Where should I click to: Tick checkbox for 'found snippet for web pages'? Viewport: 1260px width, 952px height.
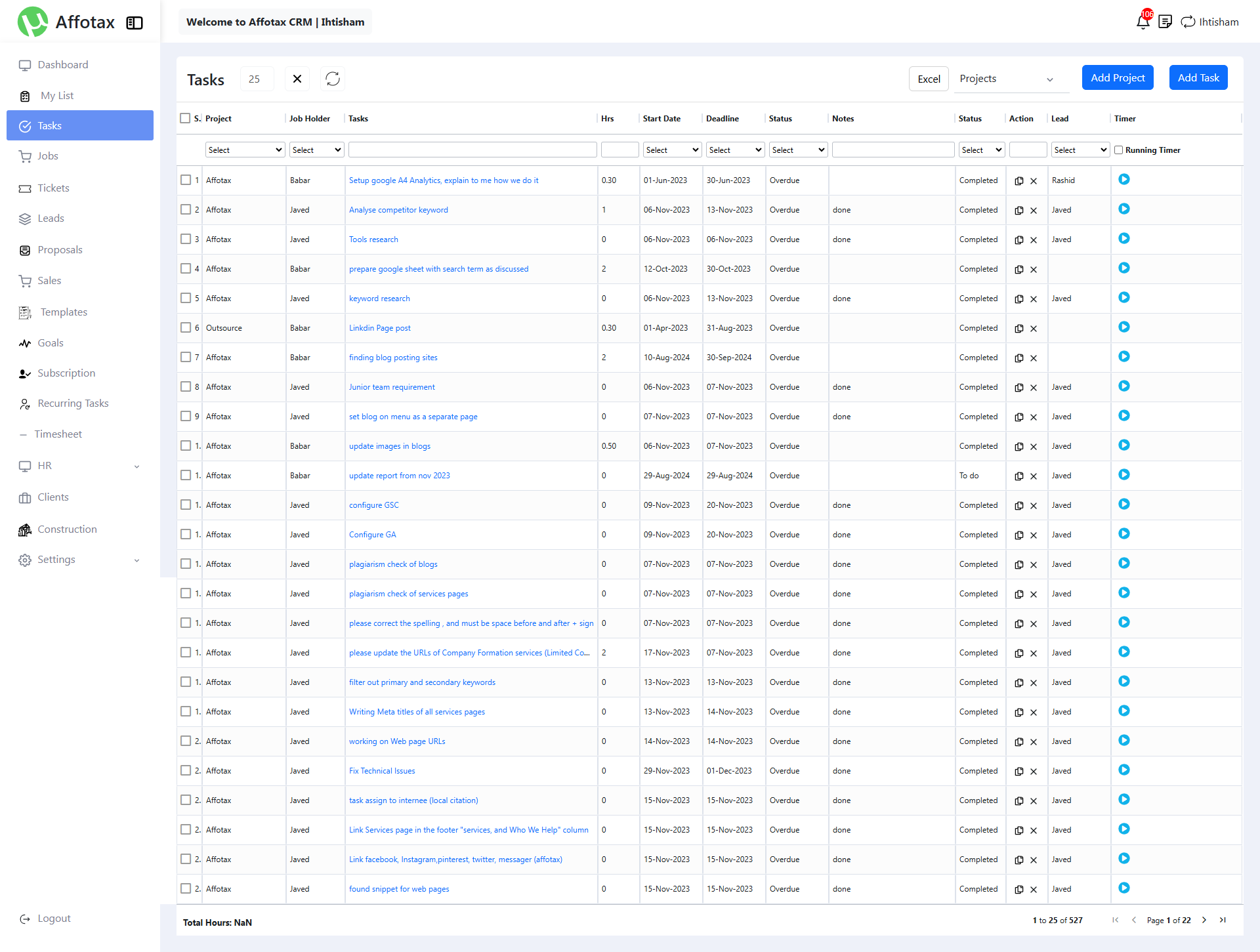pos(186,888)
